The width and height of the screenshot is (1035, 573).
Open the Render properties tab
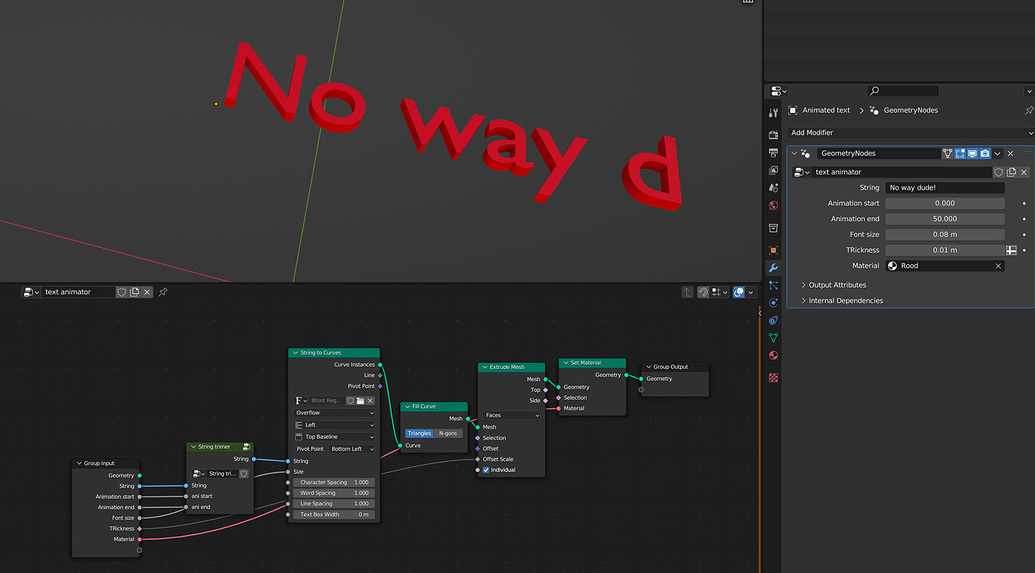tap(773, 135)
